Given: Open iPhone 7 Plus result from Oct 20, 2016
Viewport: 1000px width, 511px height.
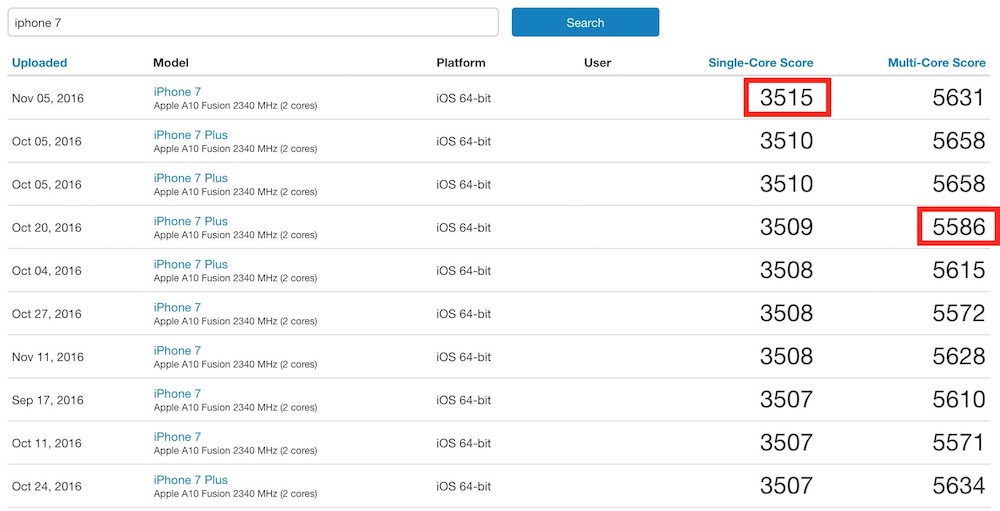Looking at the screenshot, I should click(190, 221).
